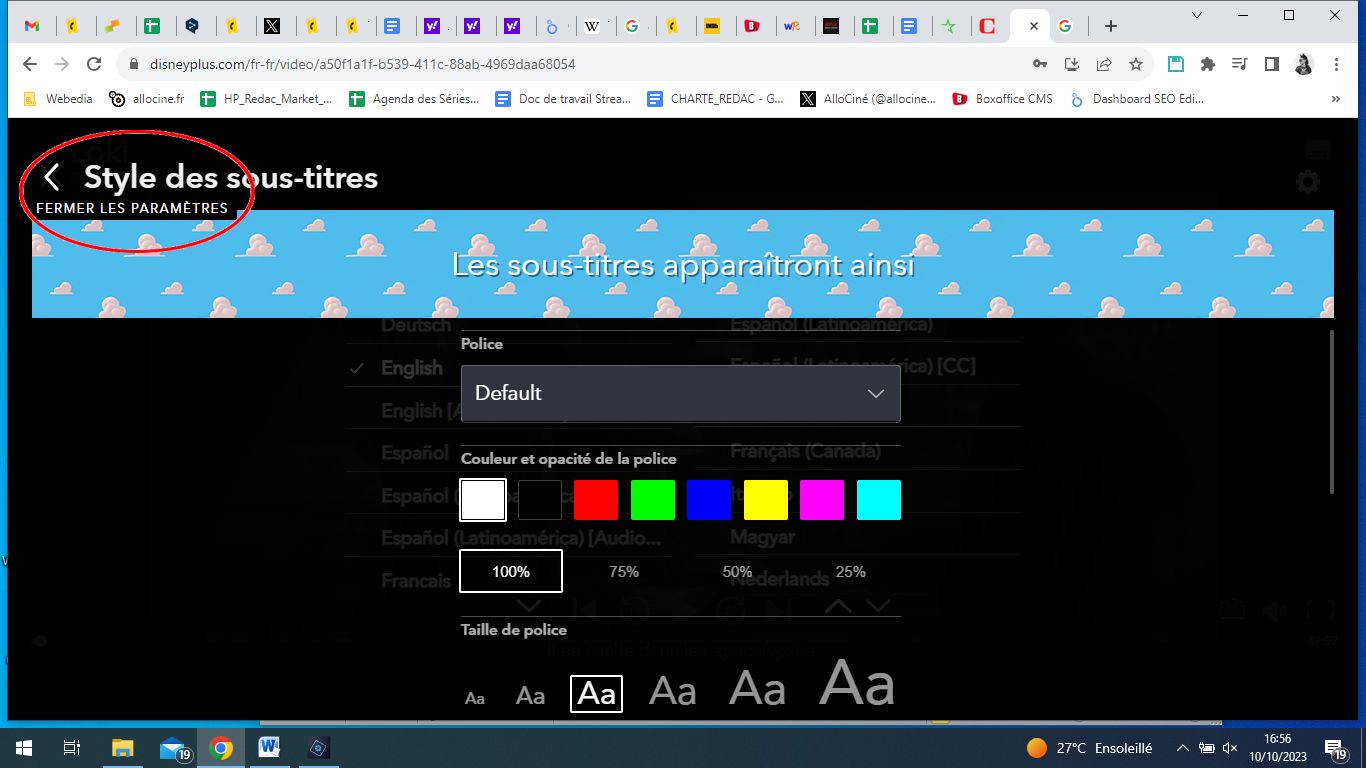Set font opacity to 100%
The height and width of the screenshot is (768, 1366).
(511, 571)
